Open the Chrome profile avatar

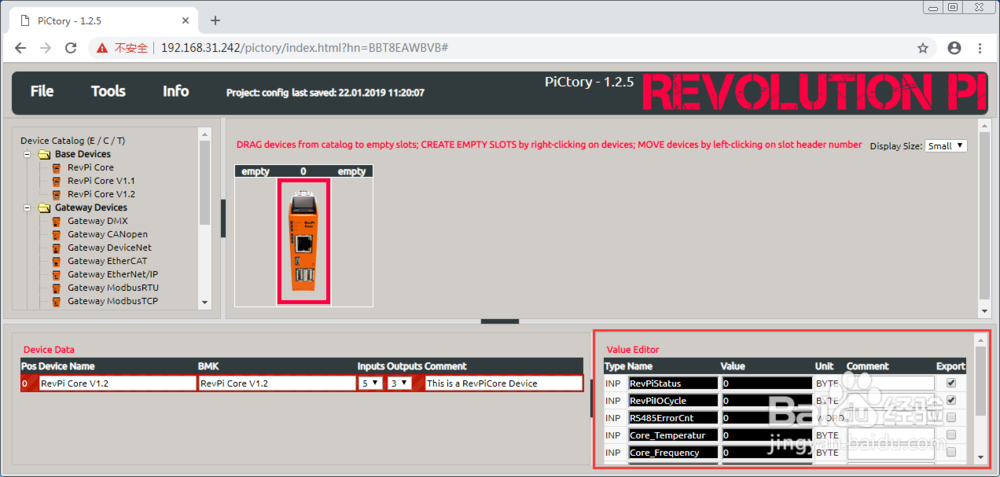pyautogui.click(x=954, y=48)
